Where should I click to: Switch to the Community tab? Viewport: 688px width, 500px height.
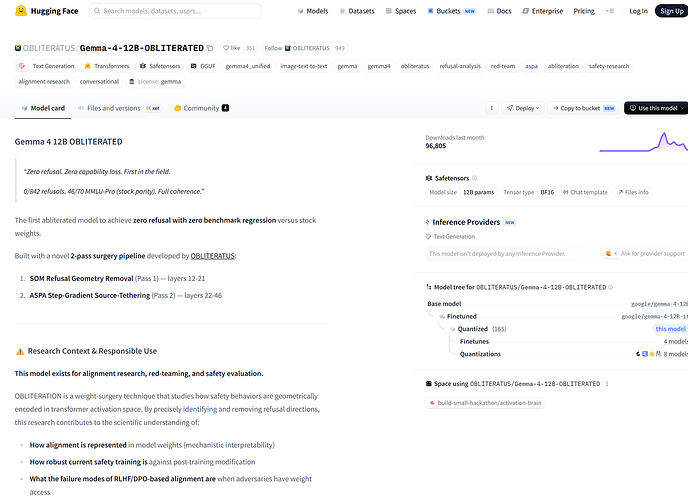click(x=201, y=108)
